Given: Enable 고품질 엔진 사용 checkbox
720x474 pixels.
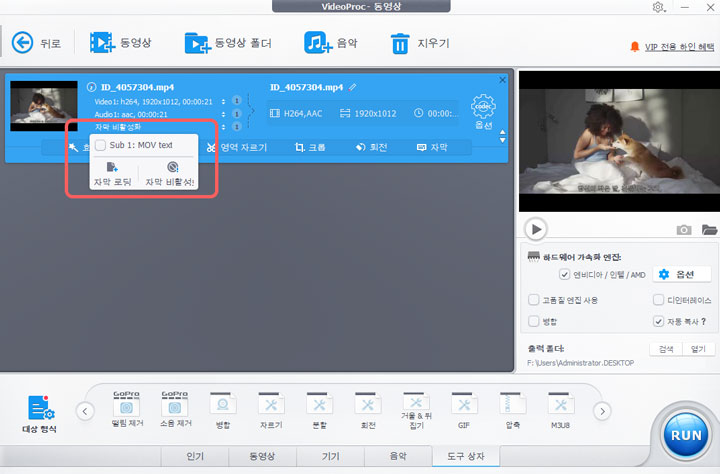Looking at the screenshot, I should (x=534, y=300).
